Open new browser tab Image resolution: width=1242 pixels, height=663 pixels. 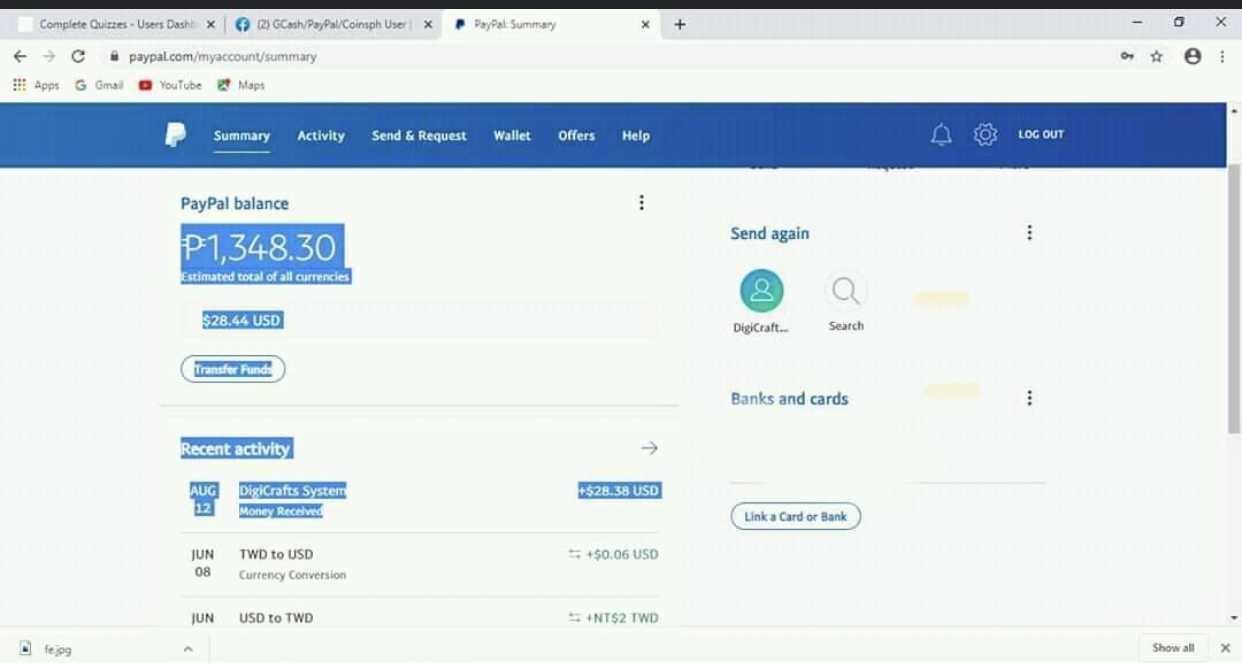680,24
